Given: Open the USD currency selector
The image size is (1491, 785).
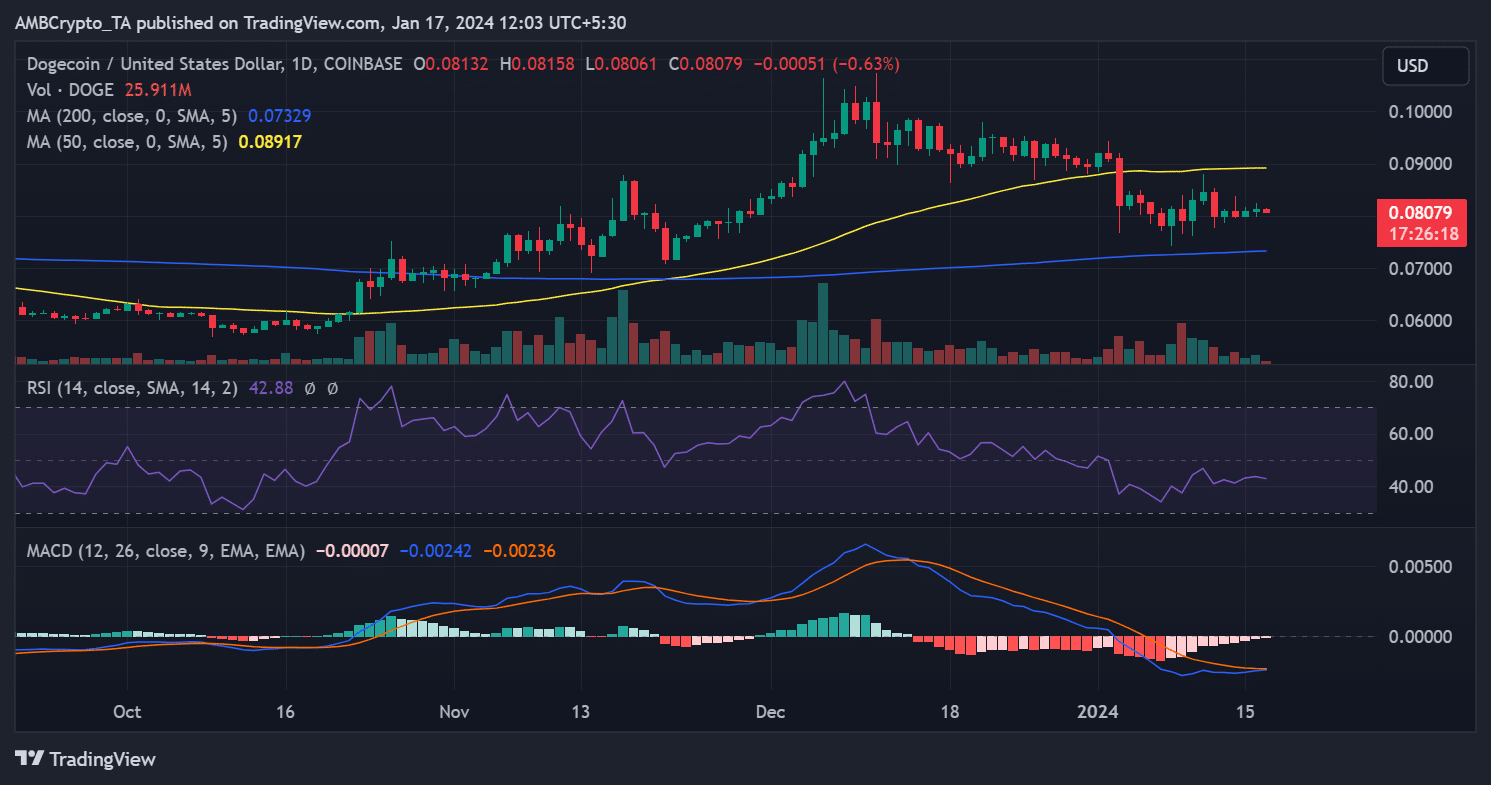Looking at the screenshot, I should (x=1425, y=66).
